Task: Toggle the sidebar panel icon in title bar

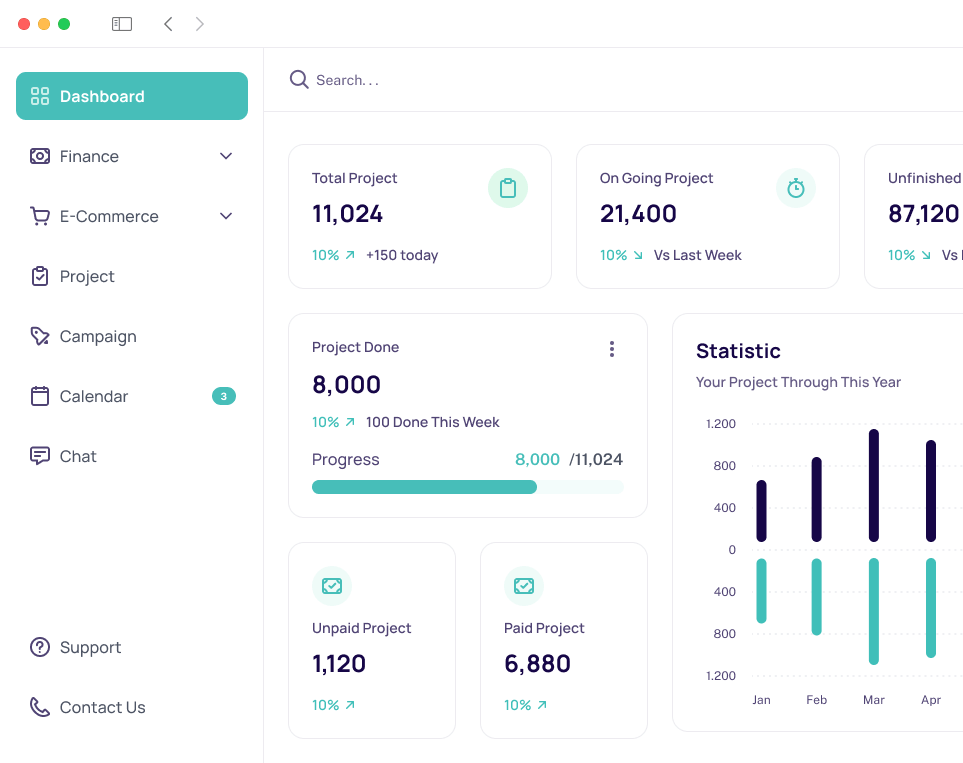Action: tap(122, 24)
